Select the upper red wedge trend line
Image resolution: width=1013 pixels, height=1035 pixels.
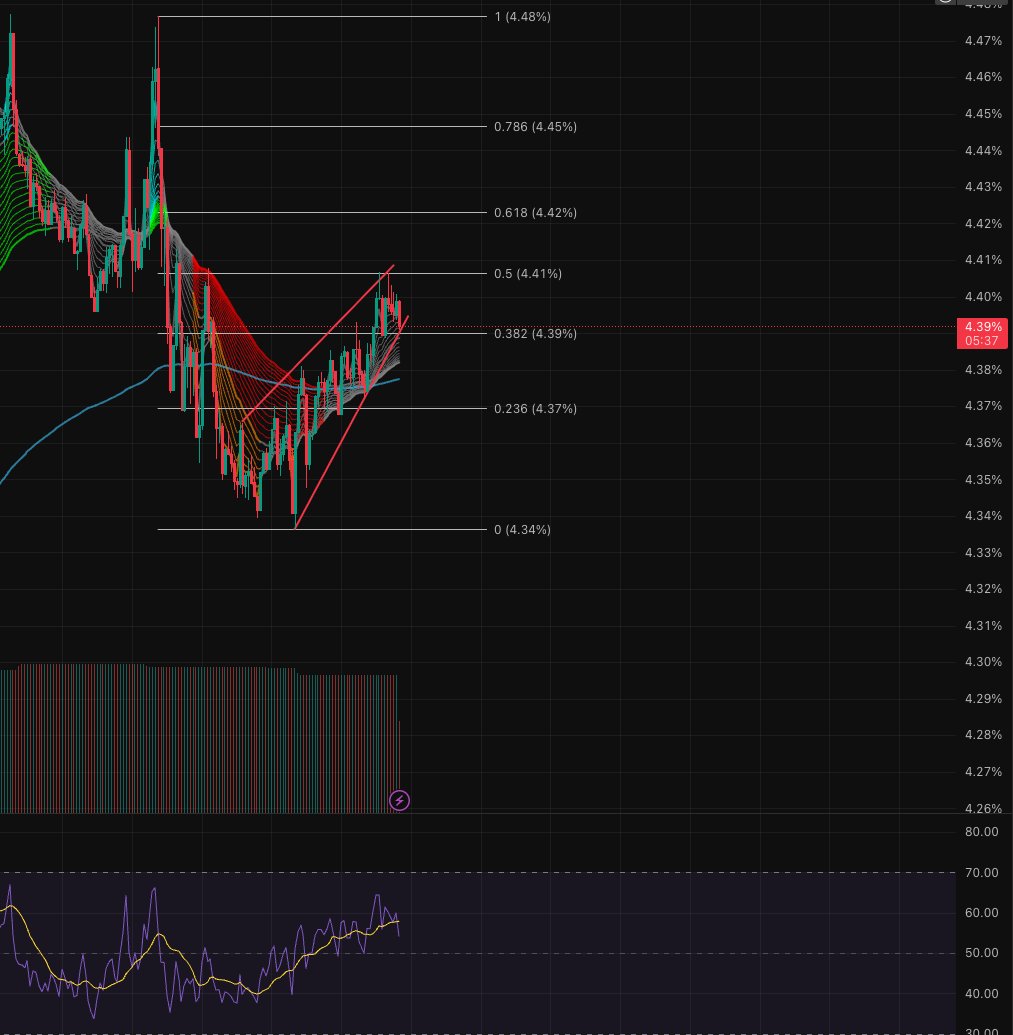[318, 343]
